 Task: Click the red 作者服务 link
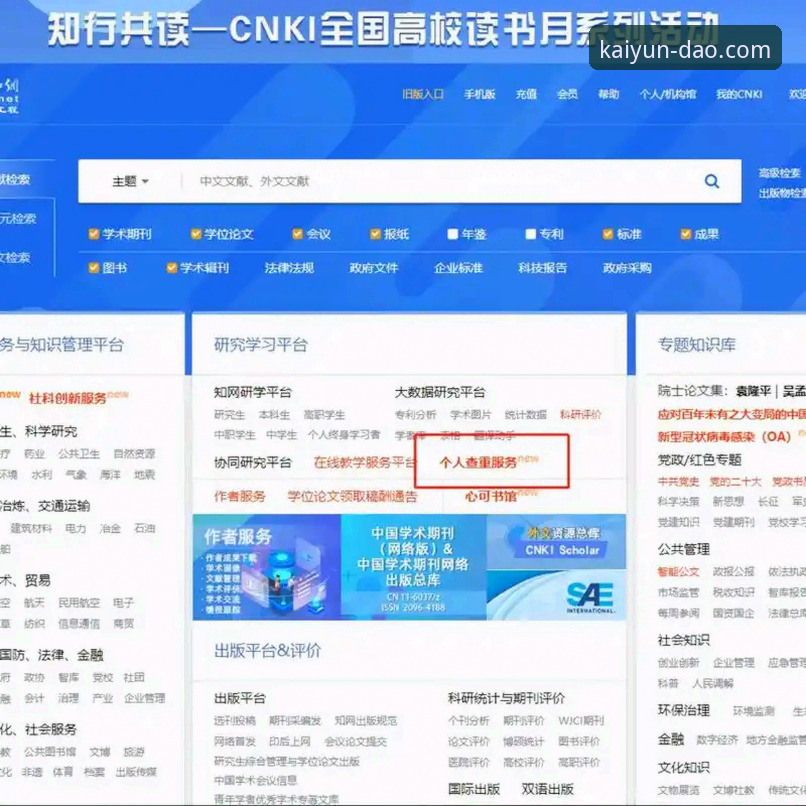(x=240, y=496)
